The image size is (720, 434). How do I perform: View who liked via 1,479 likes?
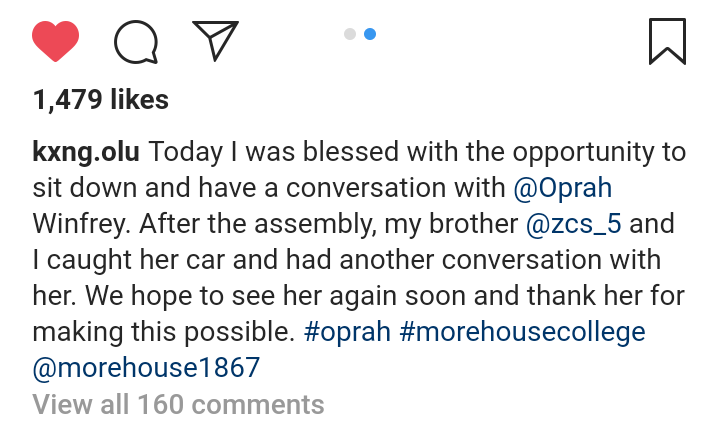pos(100,100)
